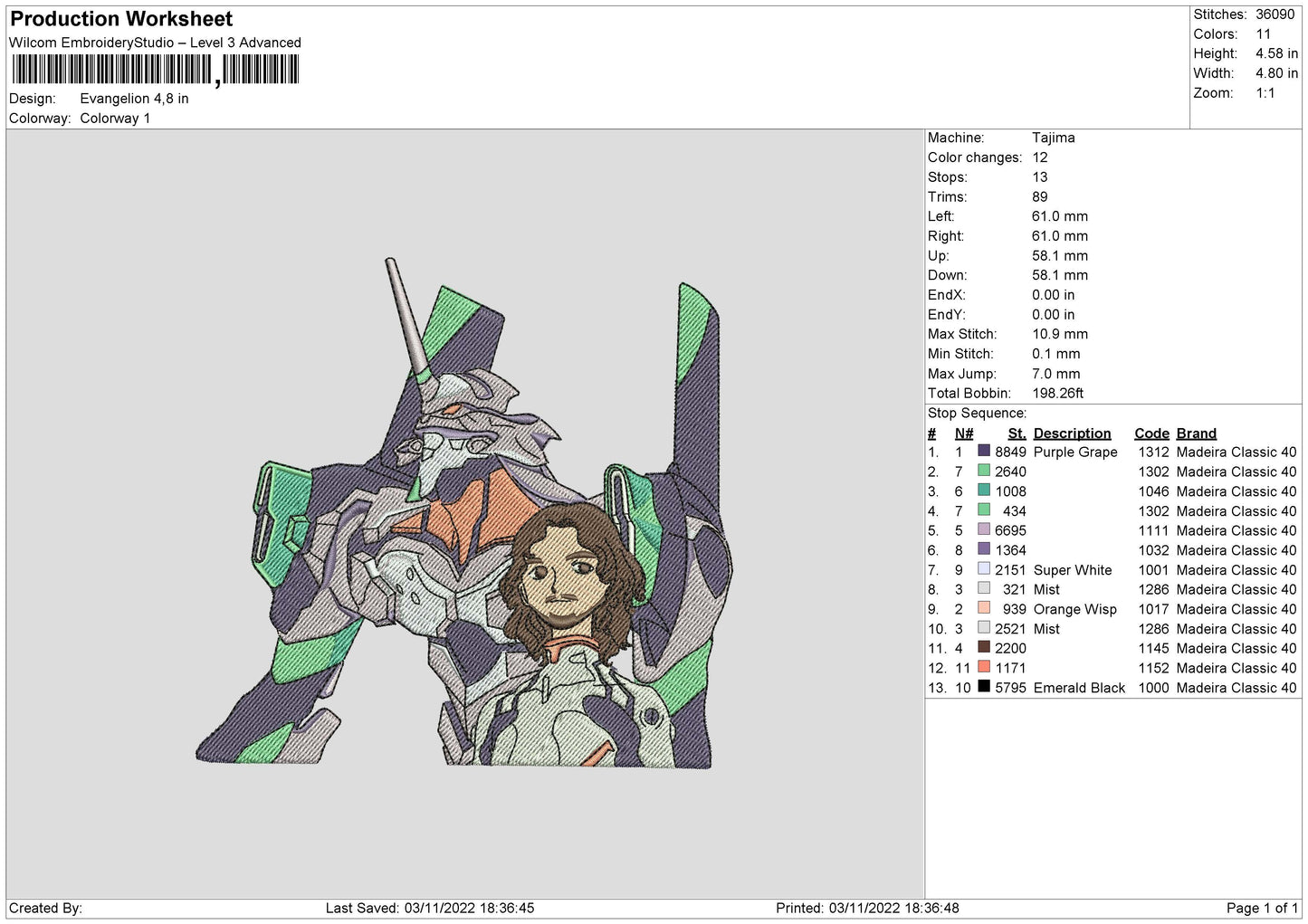Click thread code '1017' in the table
Viewport: 1308px width, 924px height.
(1153, 609)
